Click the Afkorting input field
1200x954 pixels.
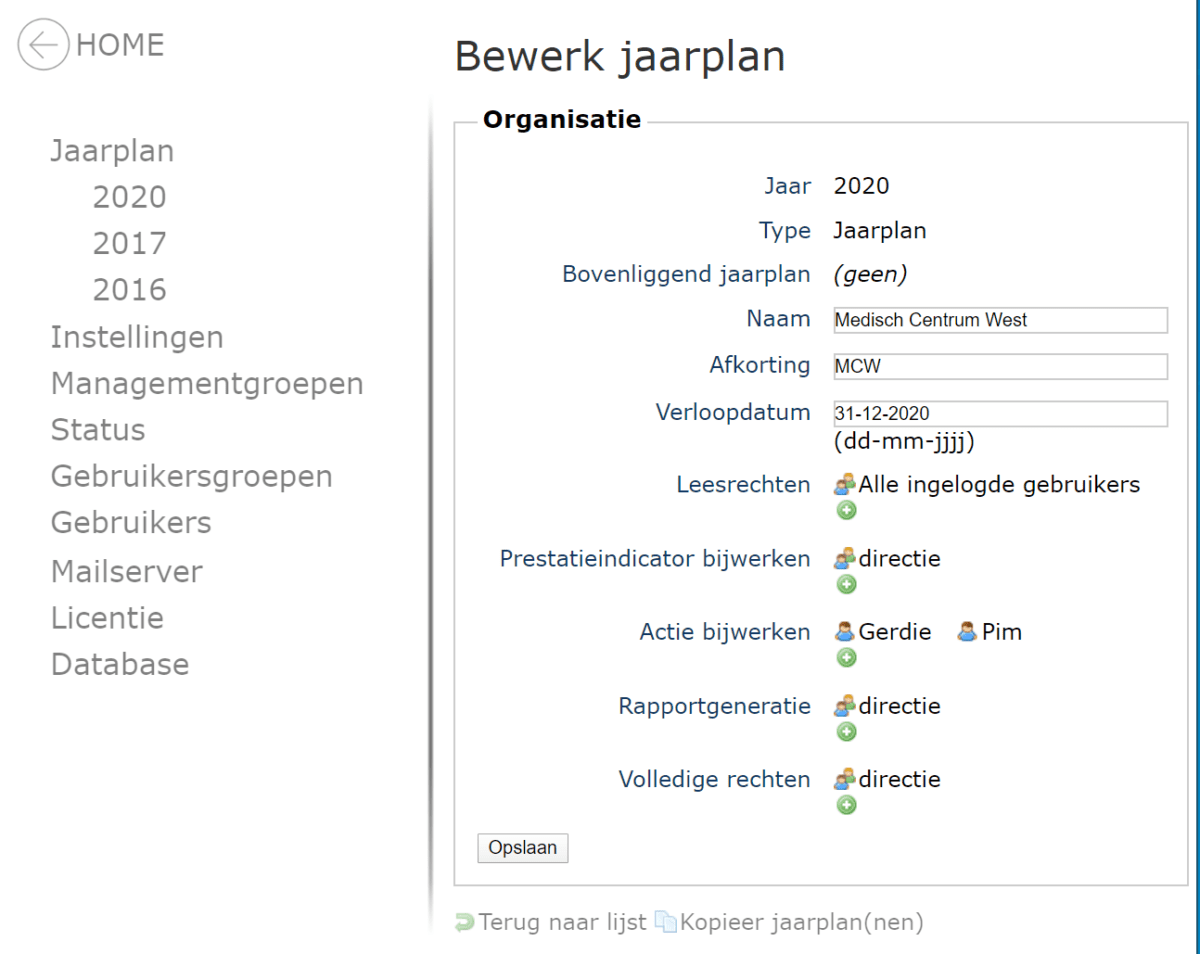coord(1000,366)
